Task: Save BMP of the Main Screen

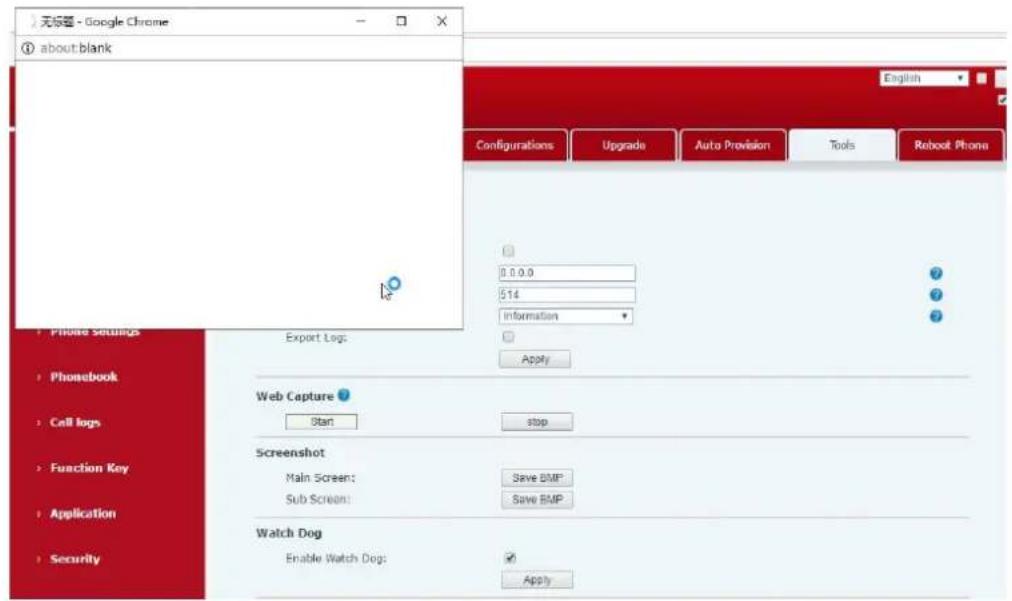Action: coord(537,478)
